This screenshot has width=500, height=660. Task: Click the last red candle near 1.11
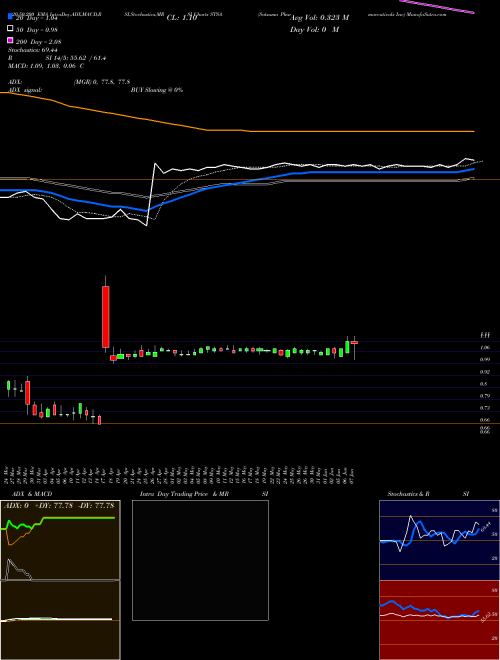coord(354,343)
